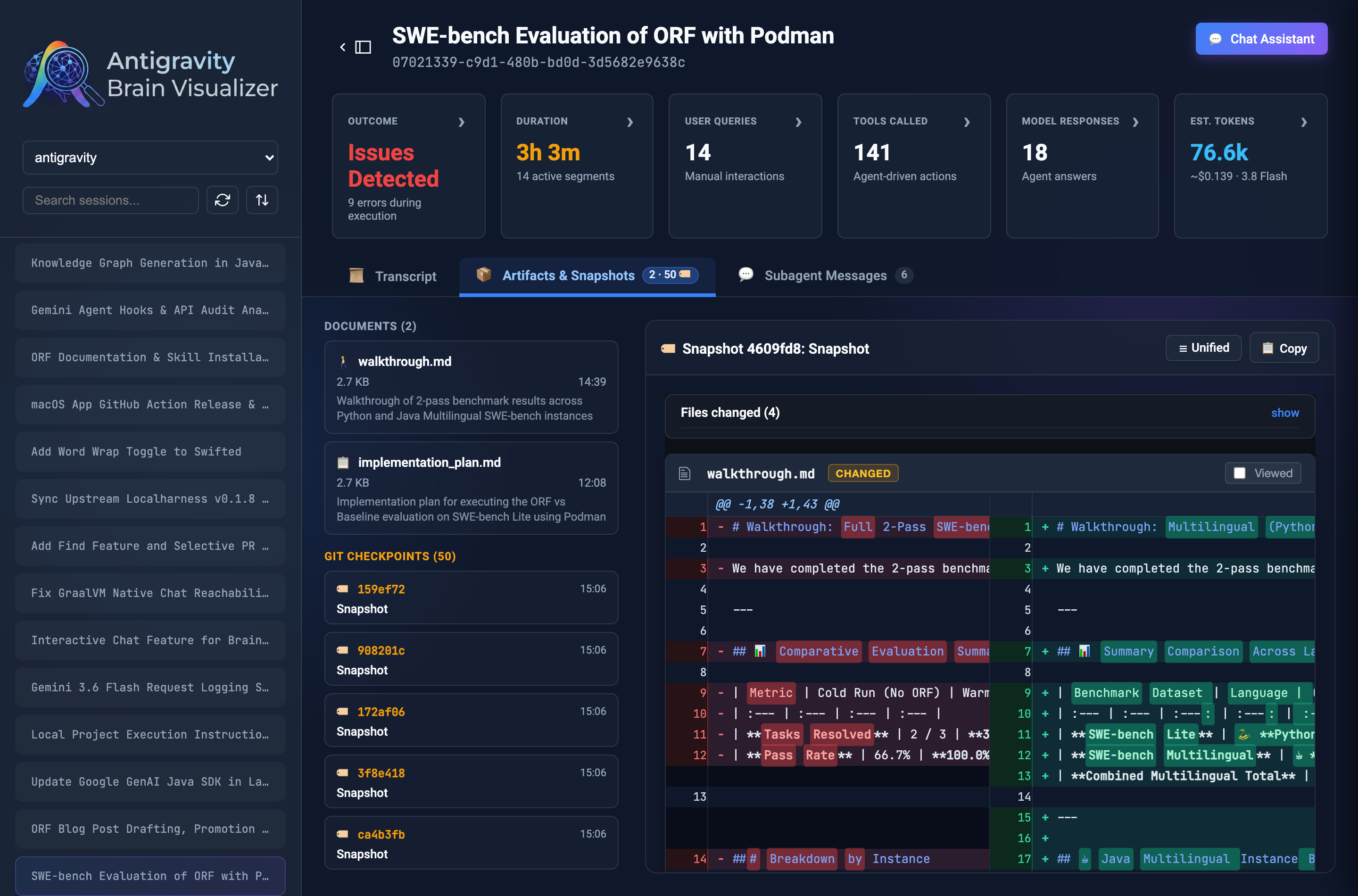The height and width of the screenshot is (896, 1358).
Task: Check the Viewed checkbox for walkthrough.md
Action: tap(1239, 473)
